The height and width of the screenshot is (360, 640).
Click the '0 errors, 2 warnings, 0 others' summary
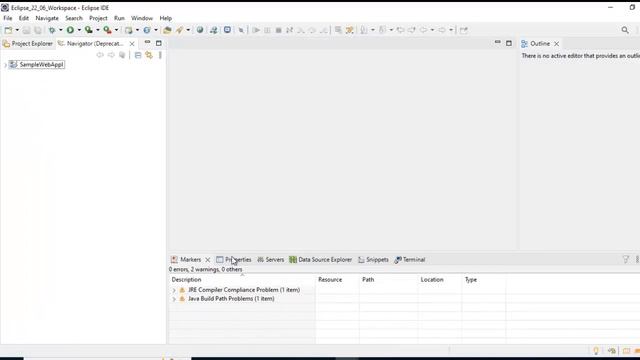click(205, 269)
